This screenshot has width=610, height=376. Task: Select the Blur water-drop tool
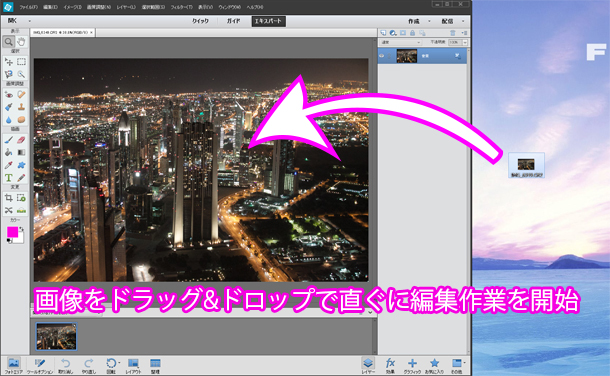point(8,119)
